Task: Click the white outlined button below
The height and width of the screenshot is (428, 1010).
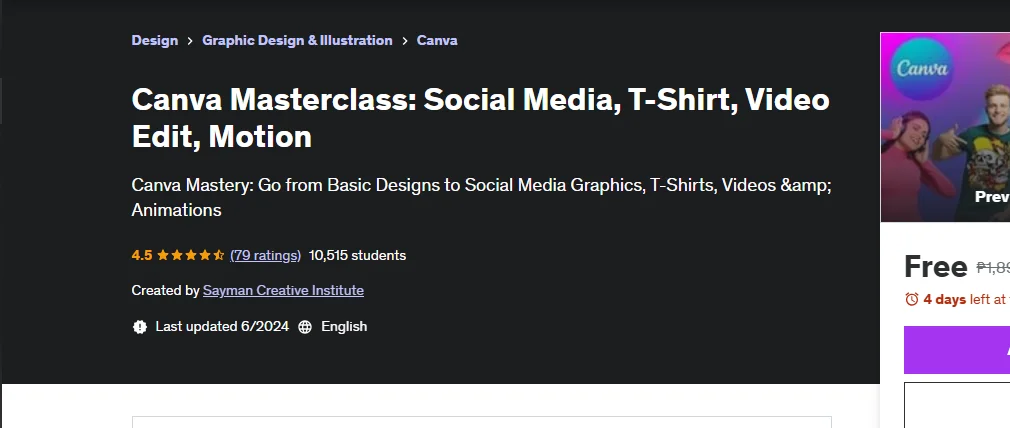Action: click(957, 405)
